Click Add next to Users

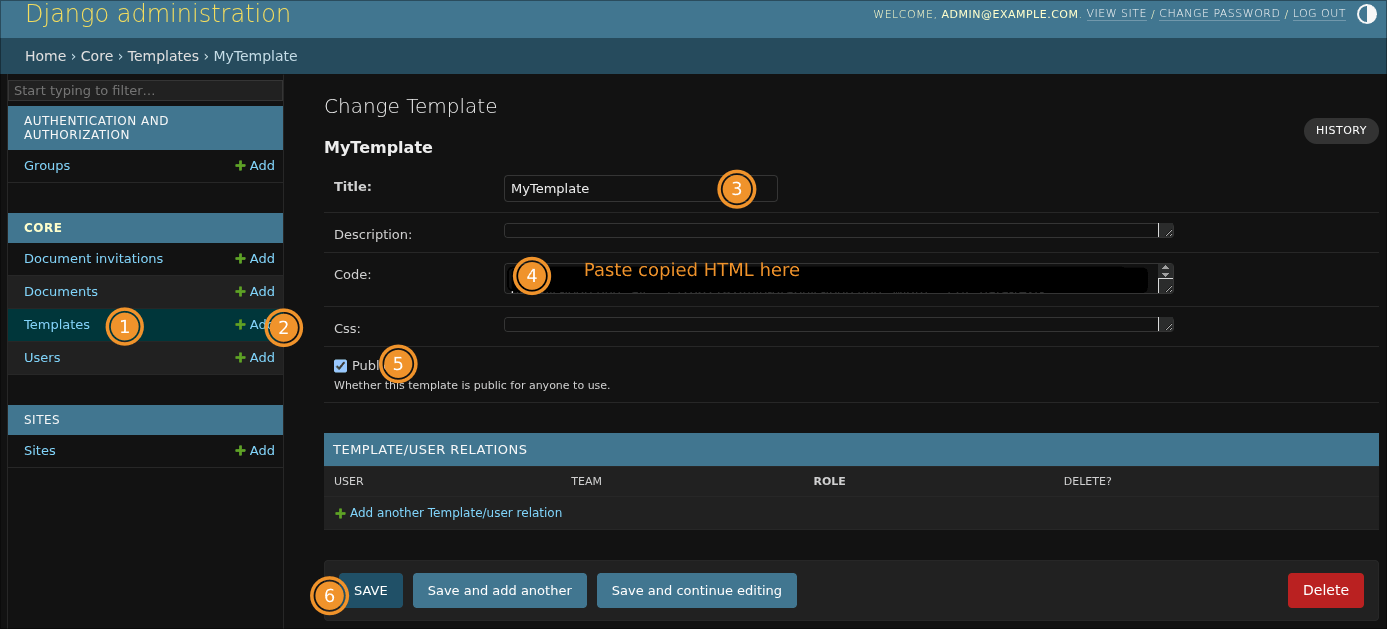255,358
